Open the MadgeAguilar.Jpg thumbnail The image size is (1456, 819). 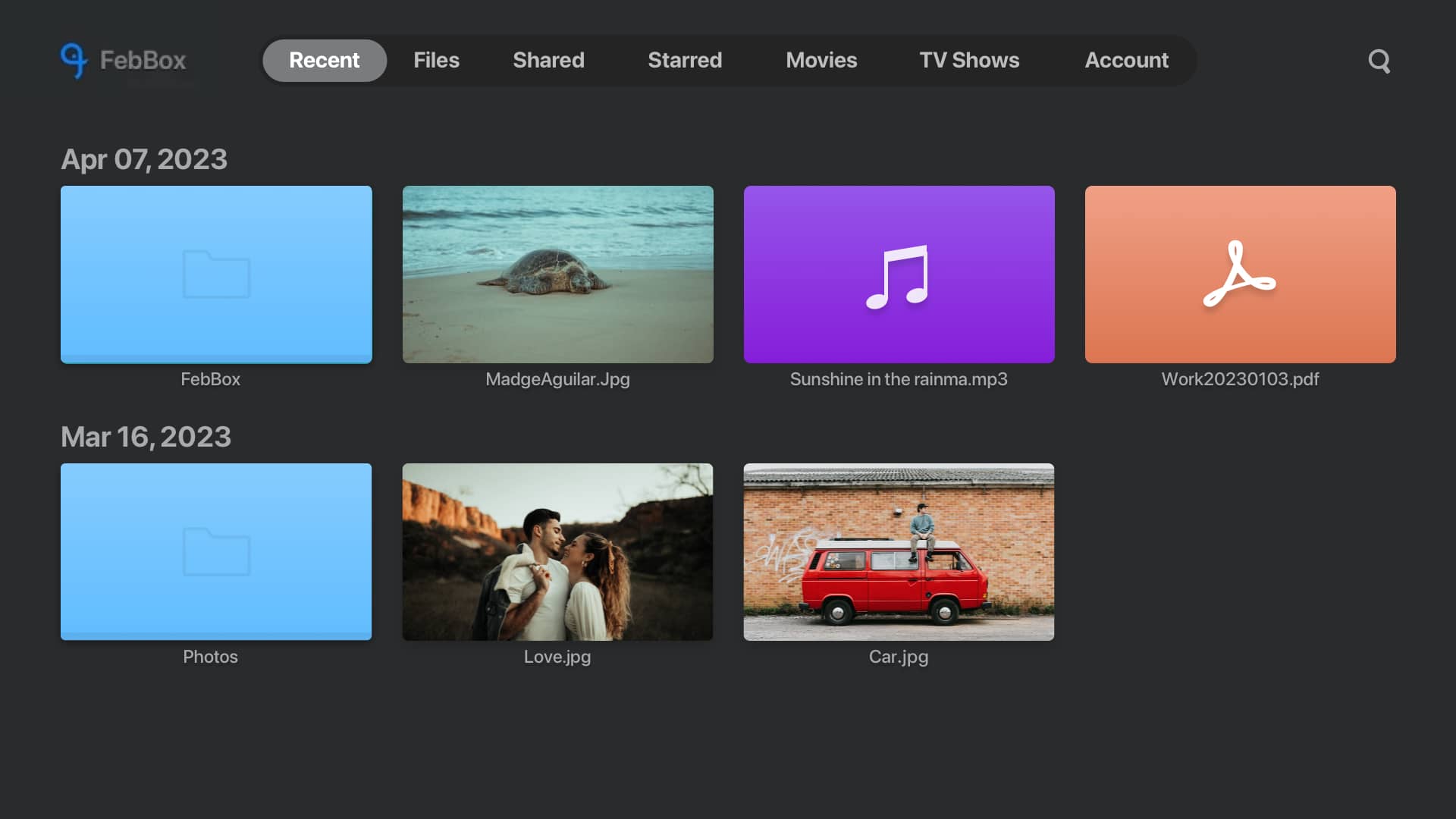pos(557,275)
